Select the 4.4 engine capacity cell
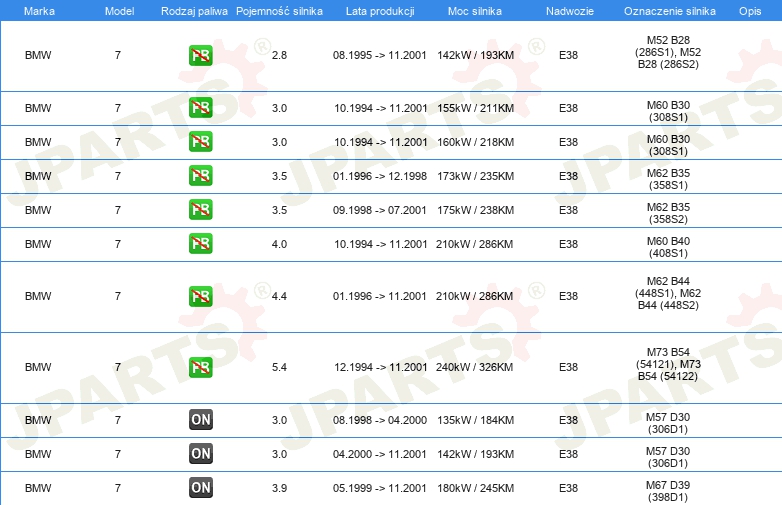Viewport: 782px width, 505px height. pos(279,296)
